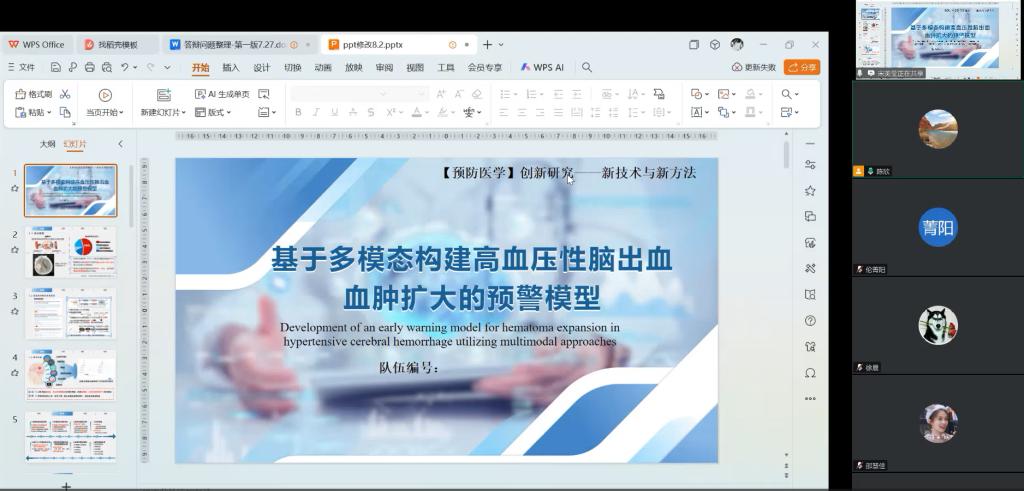
Task: Switch to the 插入 ribbon tab
Action: (231, 67)
